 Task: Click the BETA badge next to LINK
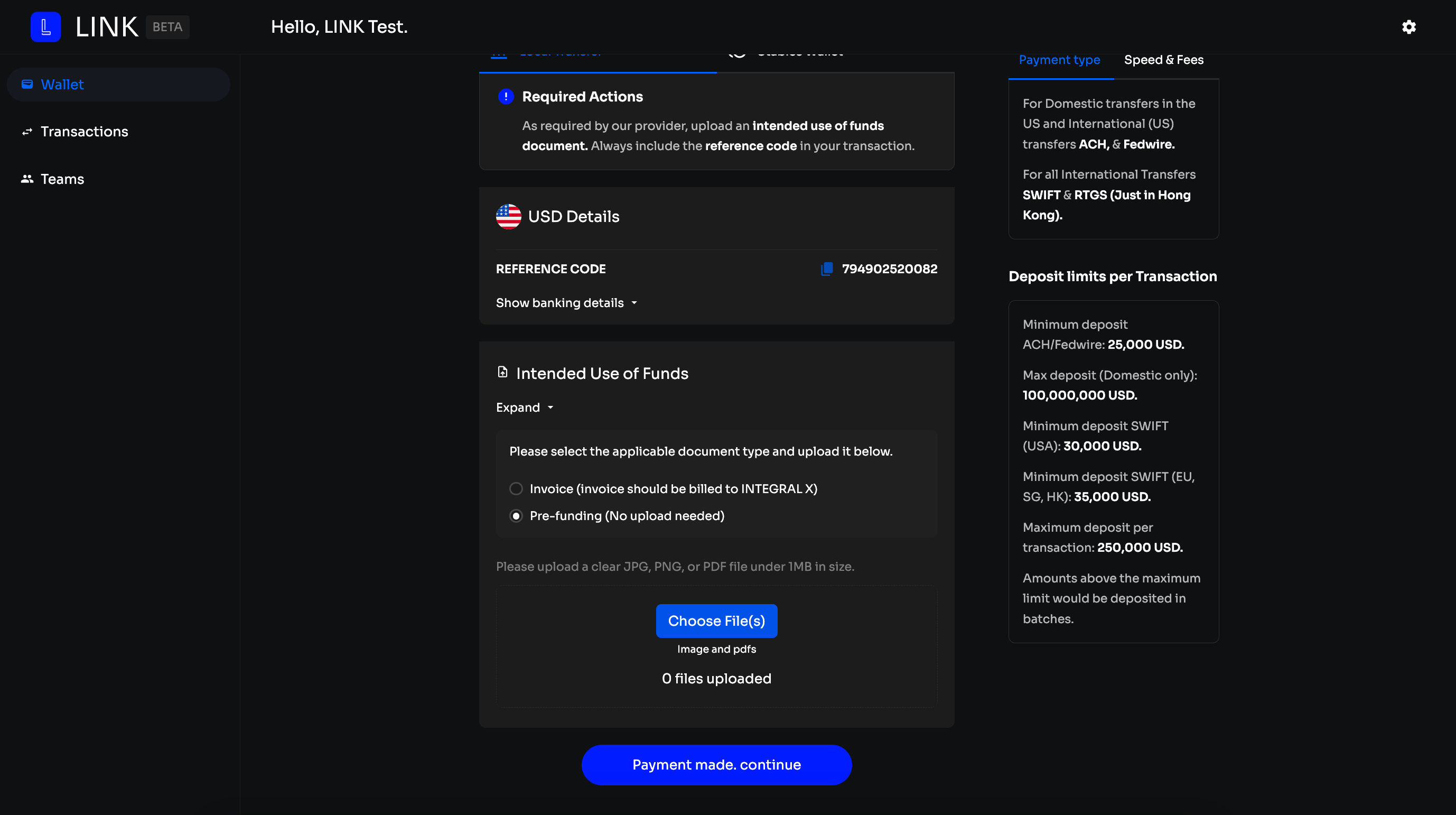pyautogui.click(x=167, y=27)
